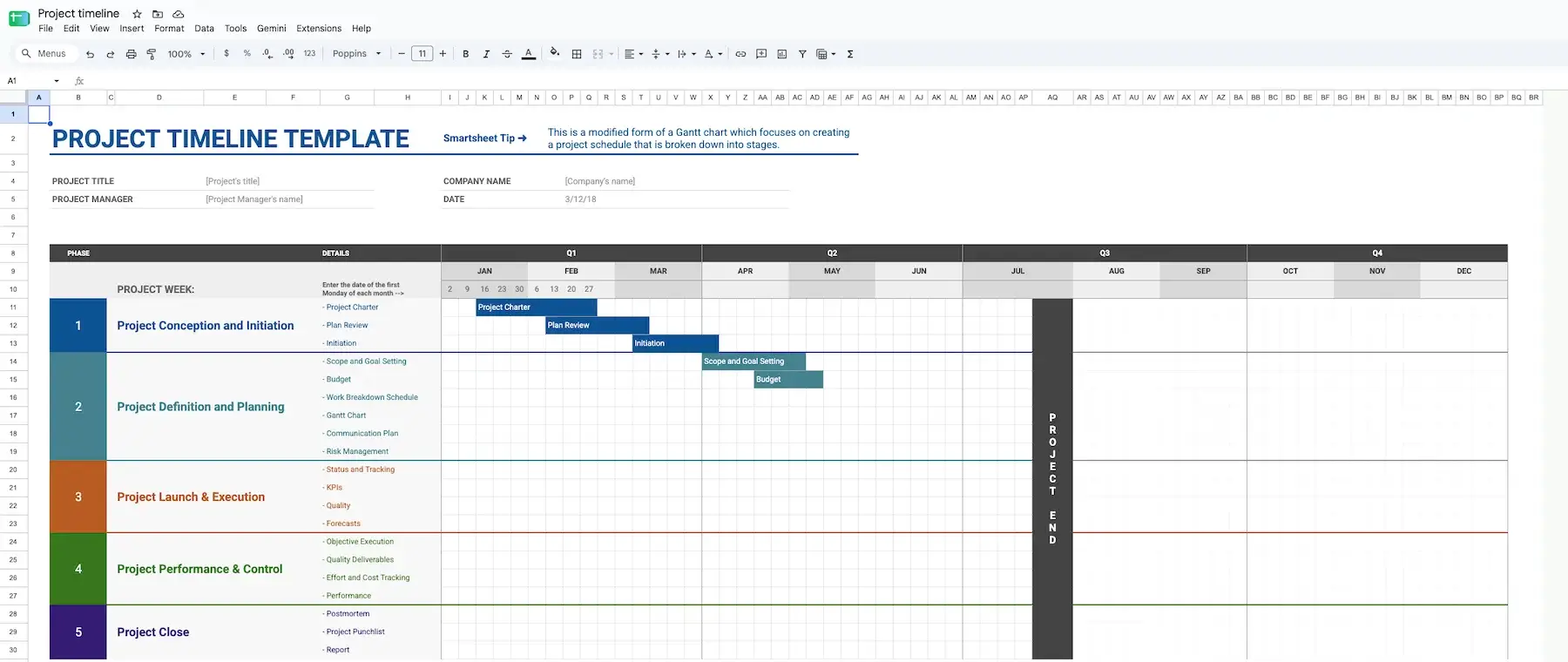Open text wrapping dropdown
1568x662 pixels.
coord(686,54)
